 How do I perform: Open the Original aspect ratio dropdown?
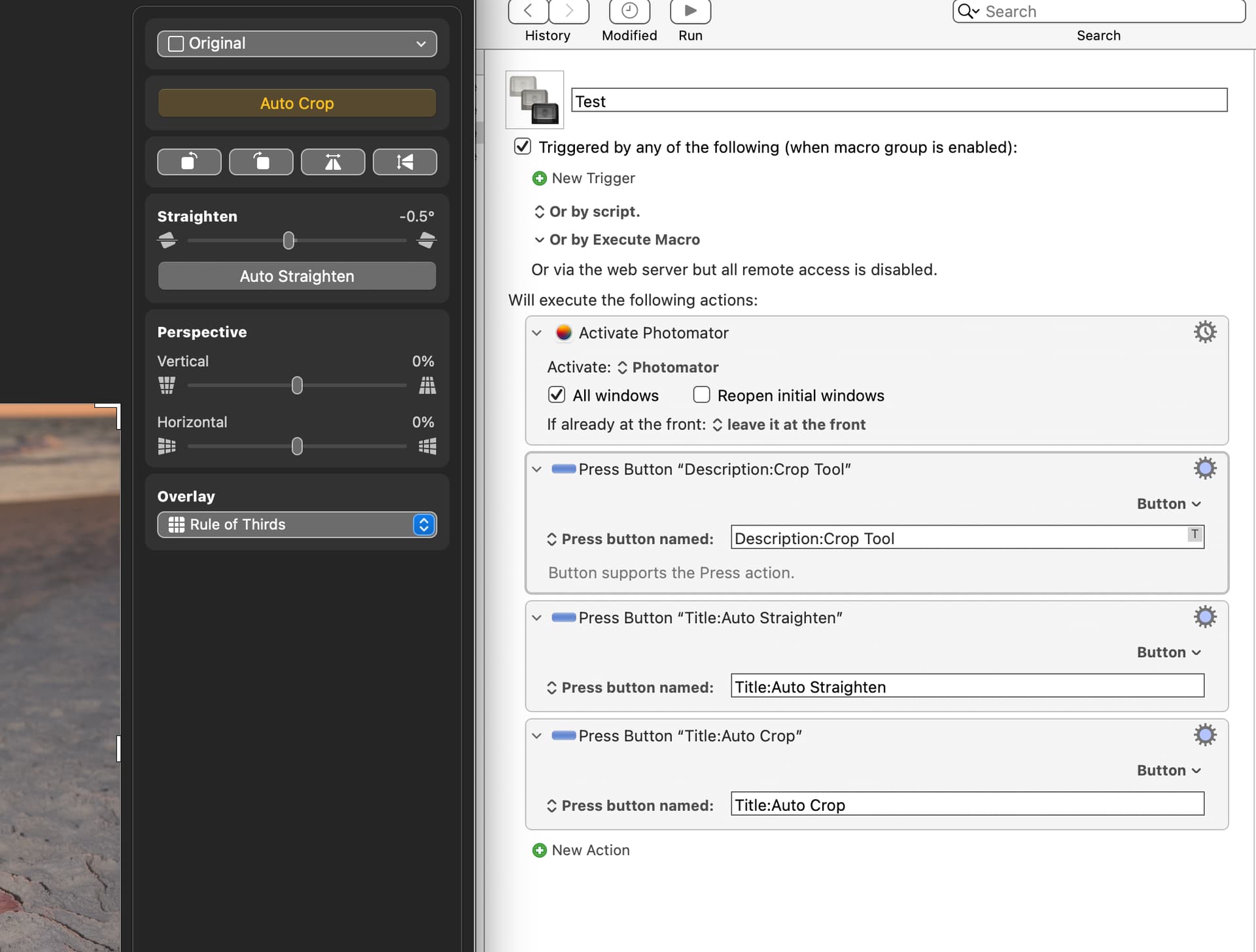click(297, 44)
